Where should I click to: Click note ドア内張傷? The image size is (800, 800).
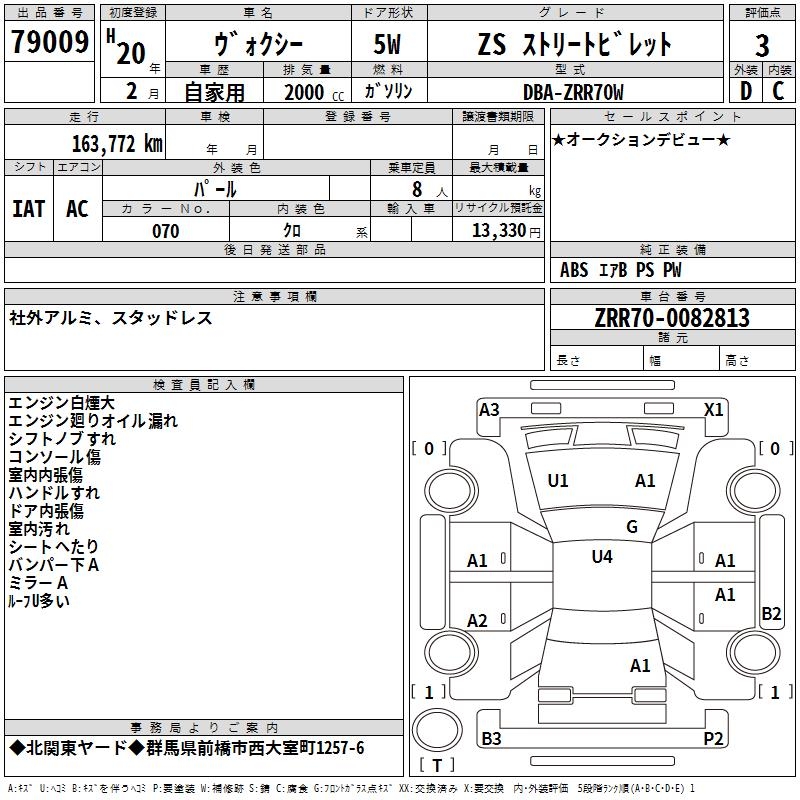tap(46, 510)
